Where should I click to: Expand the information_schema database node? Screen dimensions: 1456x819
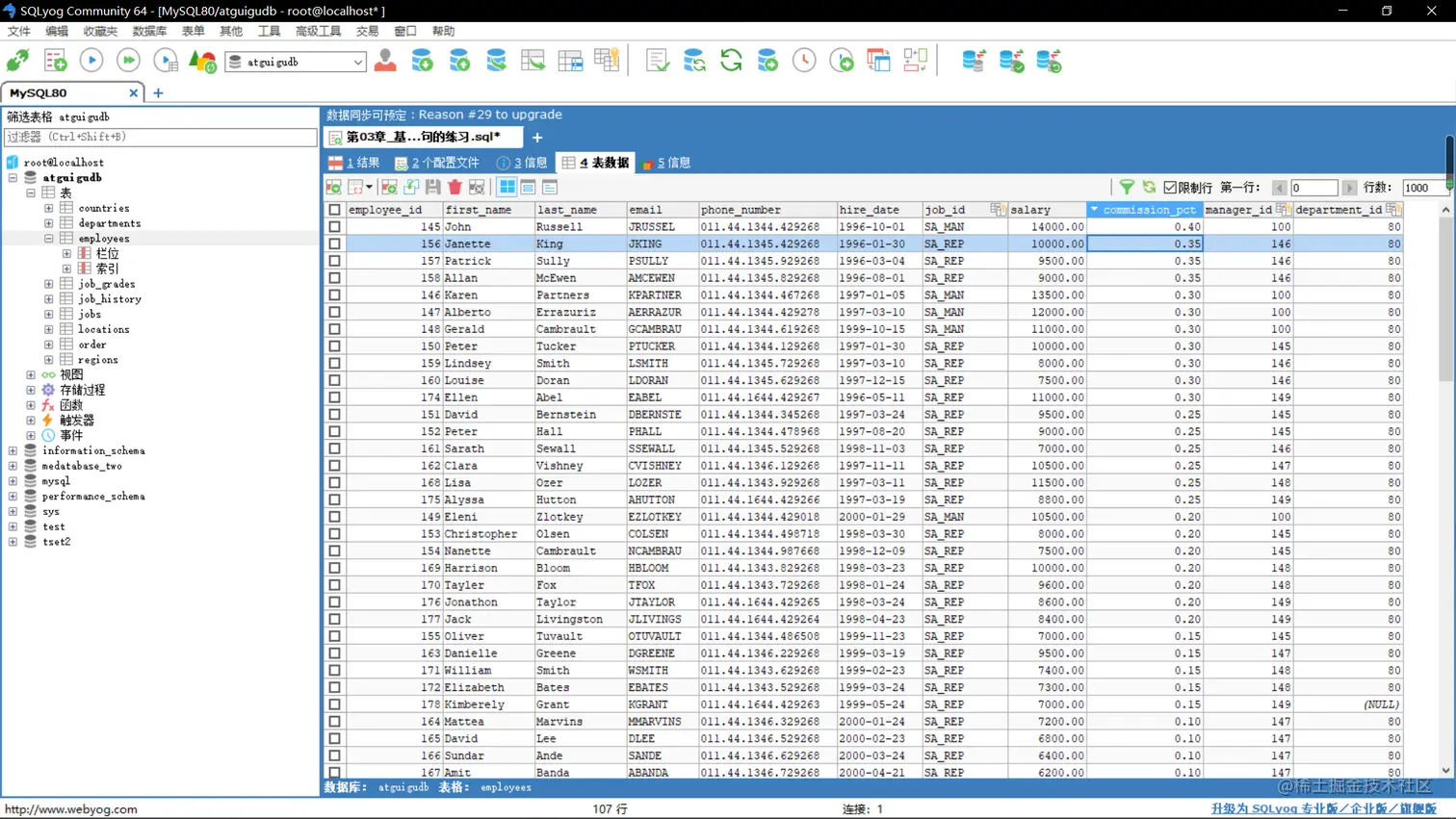pos(13,451)
